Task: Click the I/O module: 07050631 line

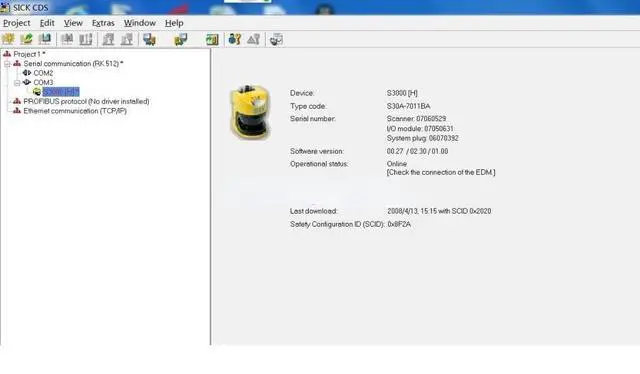Action: click(420, 129)
